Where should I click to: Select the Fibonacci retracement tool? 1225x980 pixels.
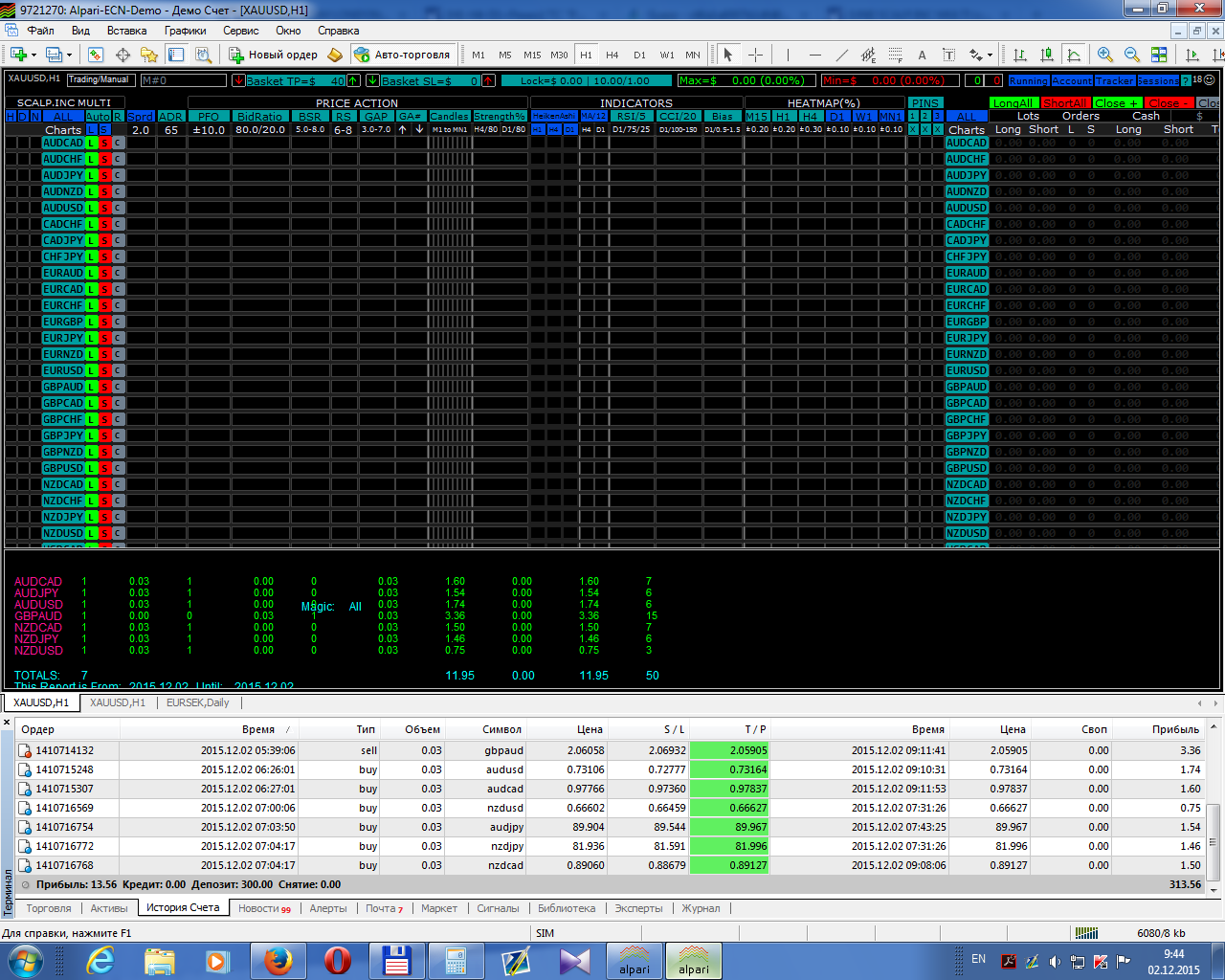895,55
